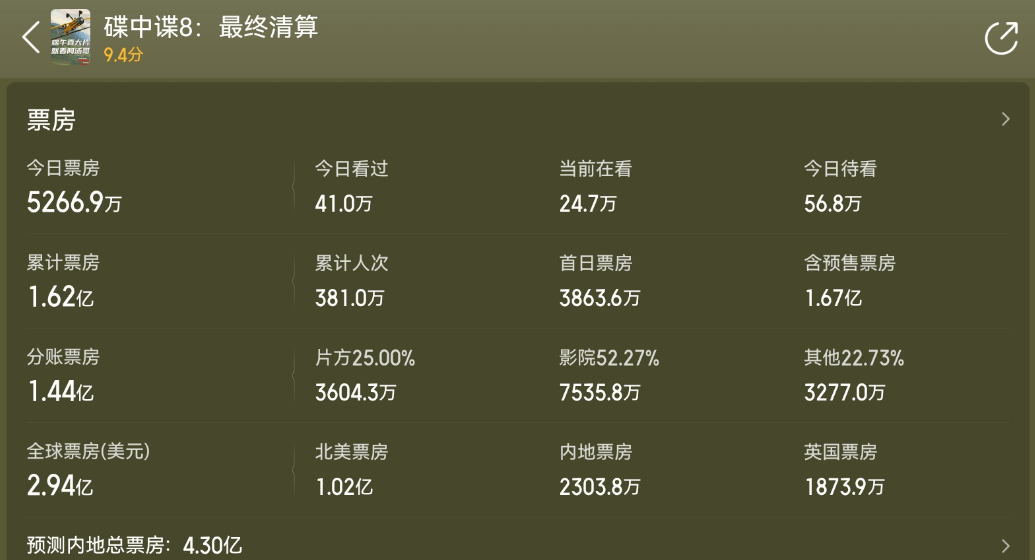Screen dimensions: 1035x560
Task: Select 今日待看 56.8万 stat
Action: pyautogui.click(x=840, y=187)
